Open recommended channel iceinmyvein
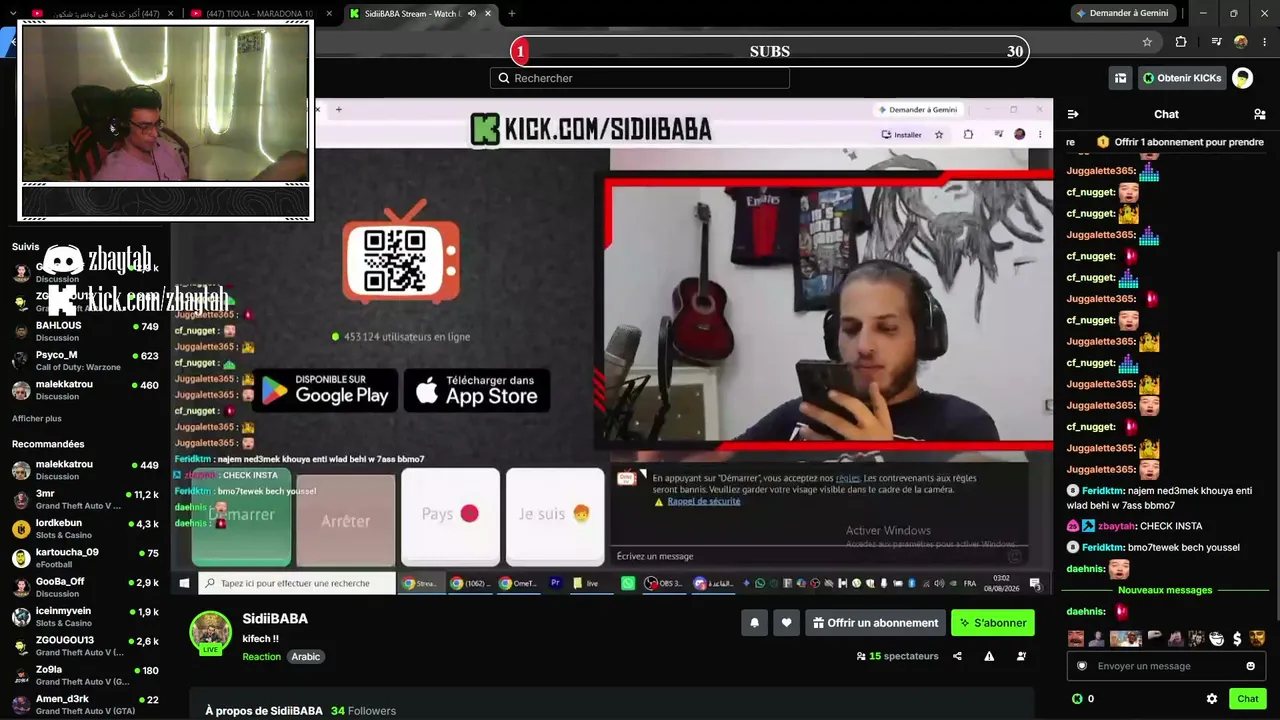1280x720 pixels. (x=85, y=617)
